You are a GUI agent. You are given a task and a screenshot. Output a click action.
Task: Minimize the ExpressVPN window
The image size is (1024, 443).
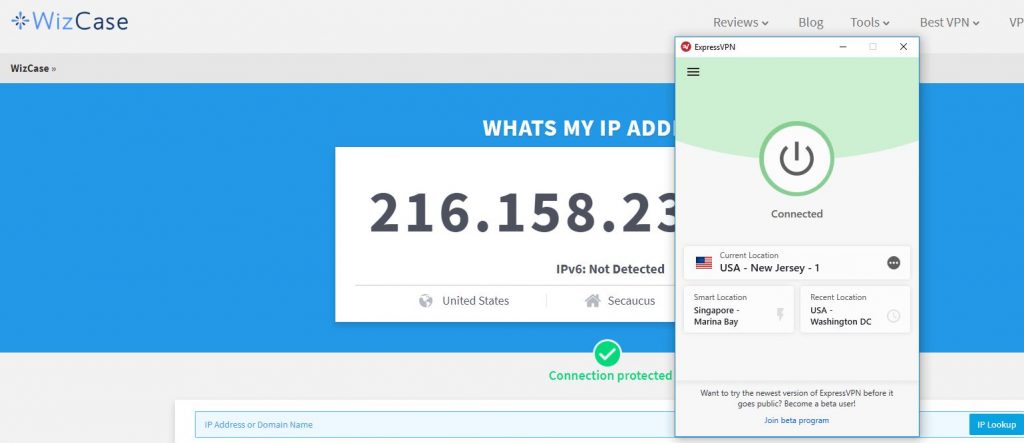tap(843, 47)
